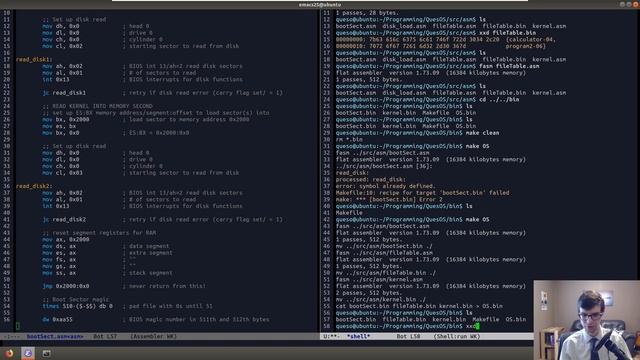Click the 'mov ss, ax' instruction
The width and height of the screenshot is (640, 360).
[x=59, y=273]
